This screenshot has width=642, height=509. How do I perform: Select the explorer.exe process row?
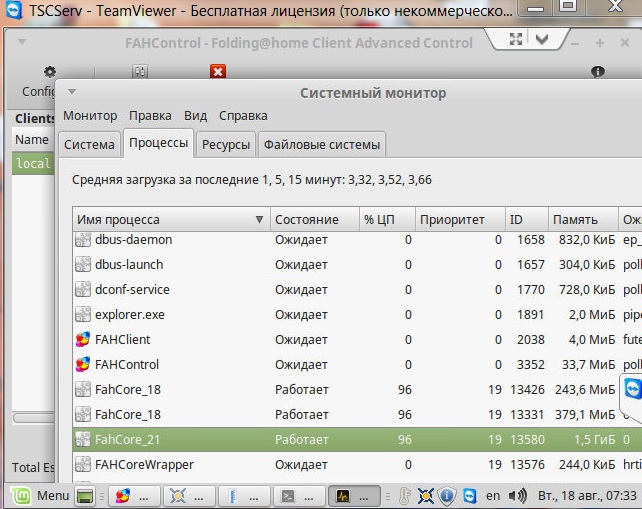[357, 314]
